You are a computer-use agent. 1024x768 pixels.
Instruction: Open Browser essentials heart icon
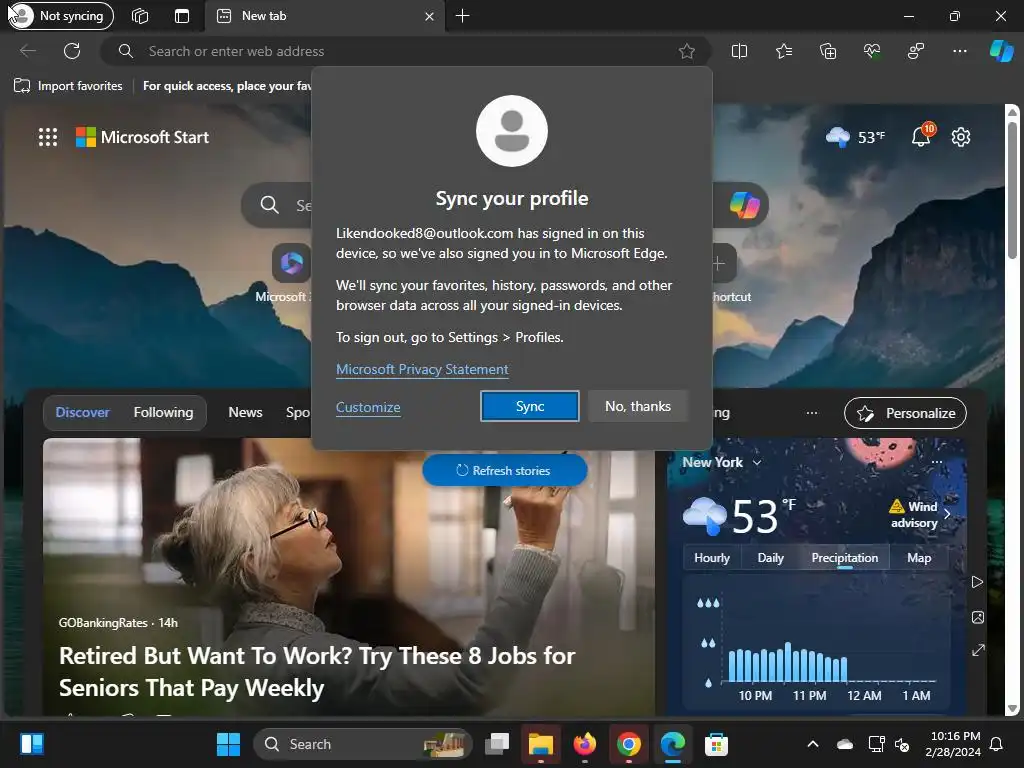pyautogui.click(x=872, y=51)
